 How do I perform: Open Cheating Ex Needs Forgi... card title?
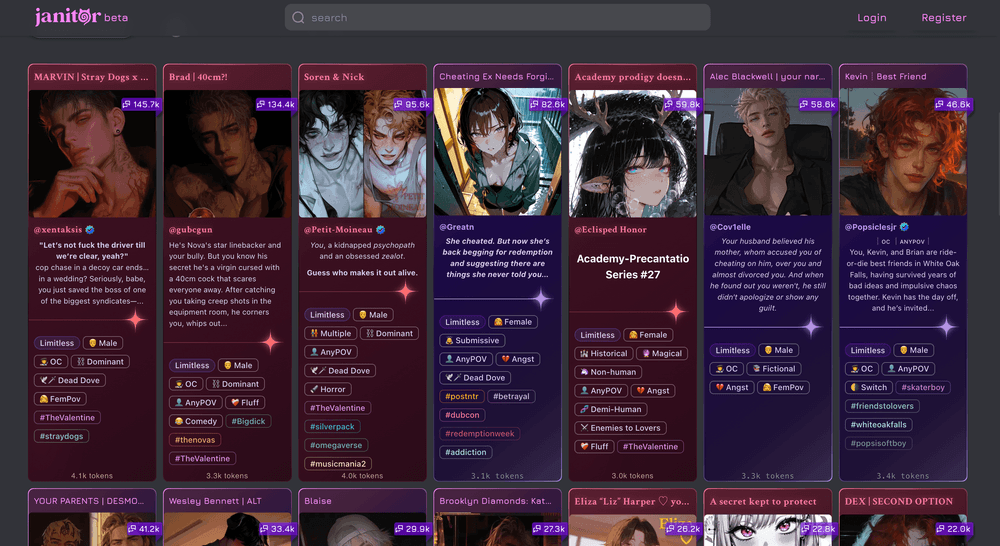tap(496, 77)
